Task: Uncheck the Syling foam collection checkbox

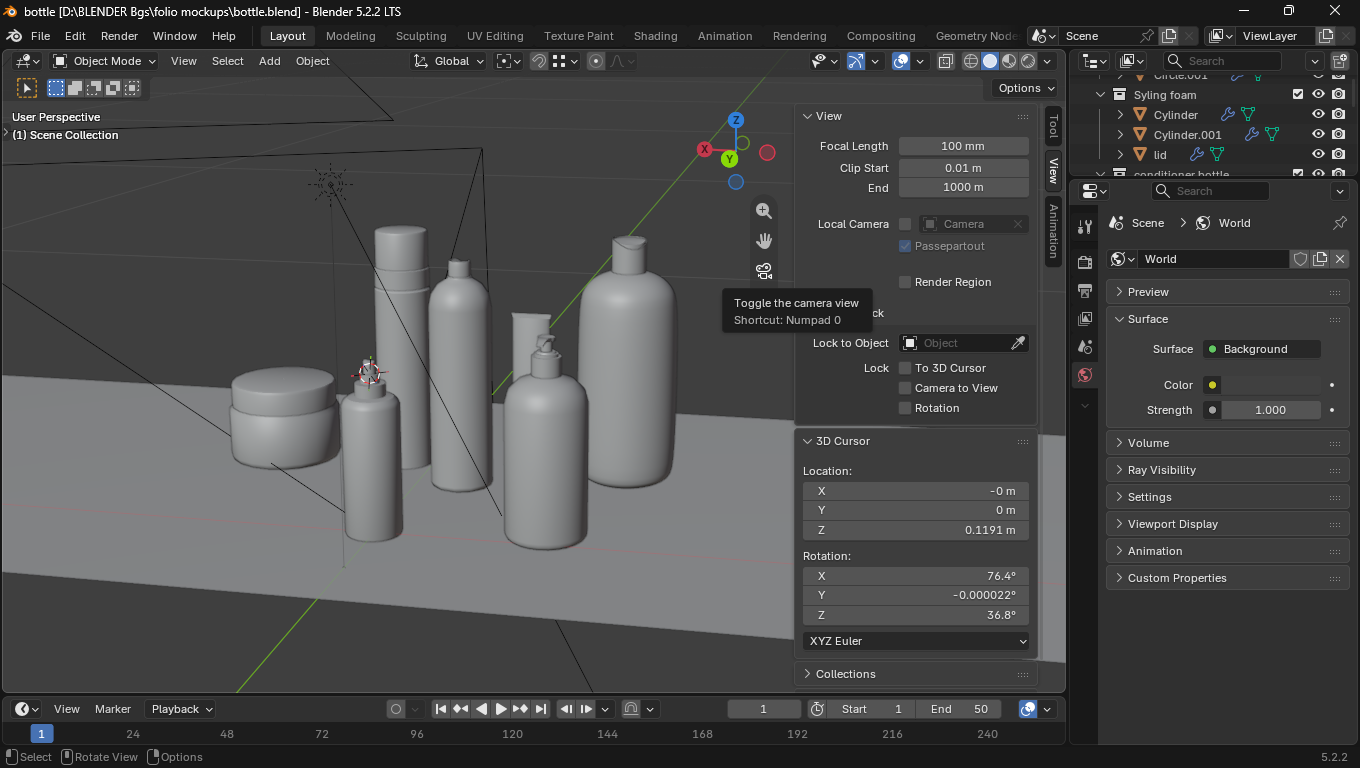Action: click(1298, 95)
